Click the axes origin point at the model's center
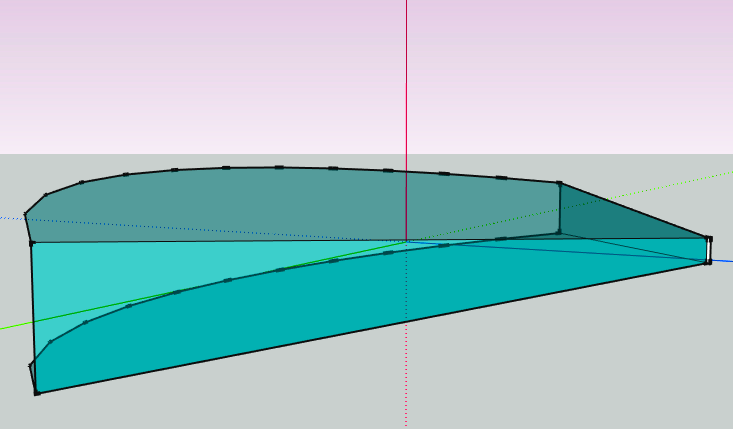 (406, 241)
